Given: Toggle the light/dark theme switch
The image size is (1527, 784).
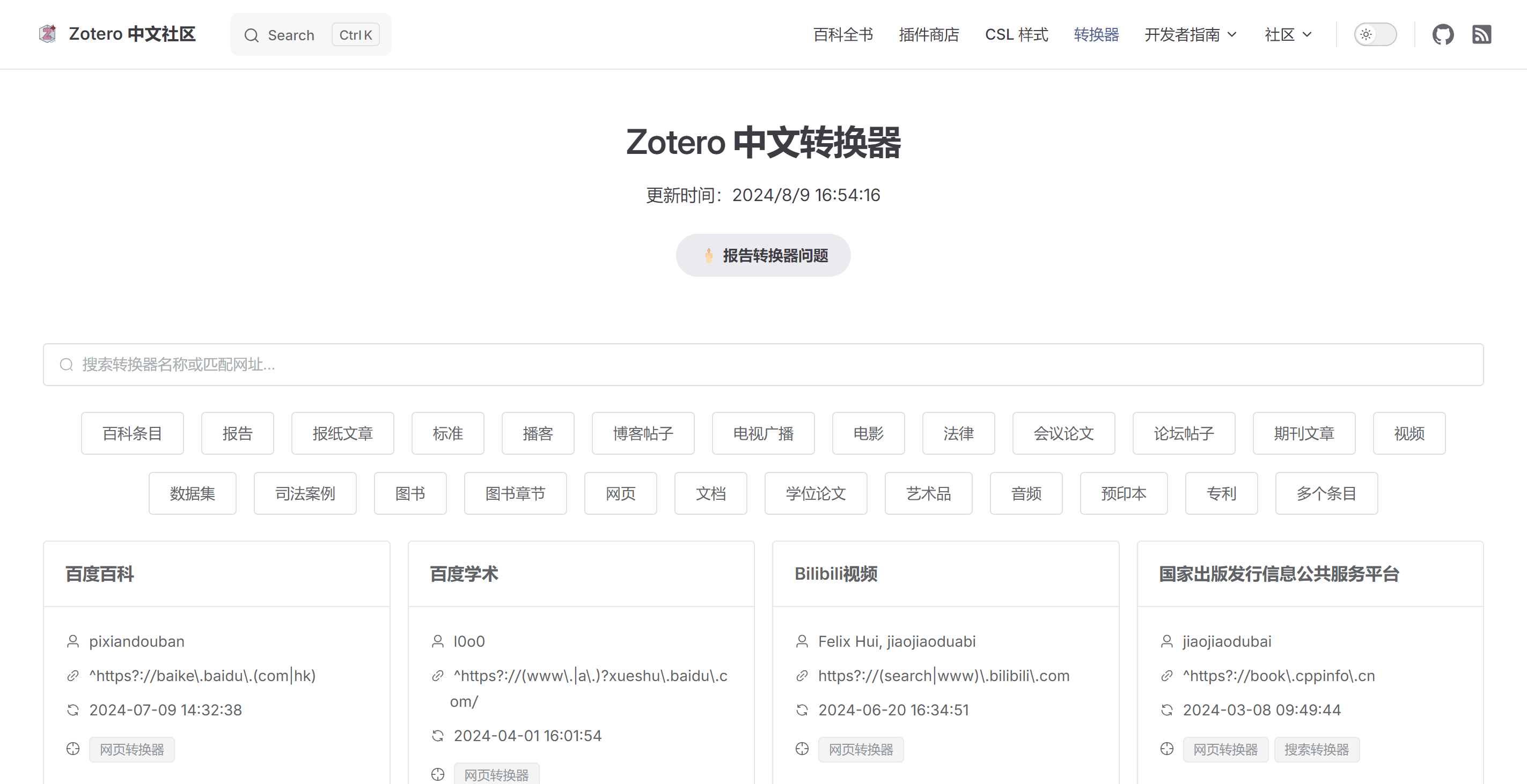Looking at the screenshot, I should 1375,34.
